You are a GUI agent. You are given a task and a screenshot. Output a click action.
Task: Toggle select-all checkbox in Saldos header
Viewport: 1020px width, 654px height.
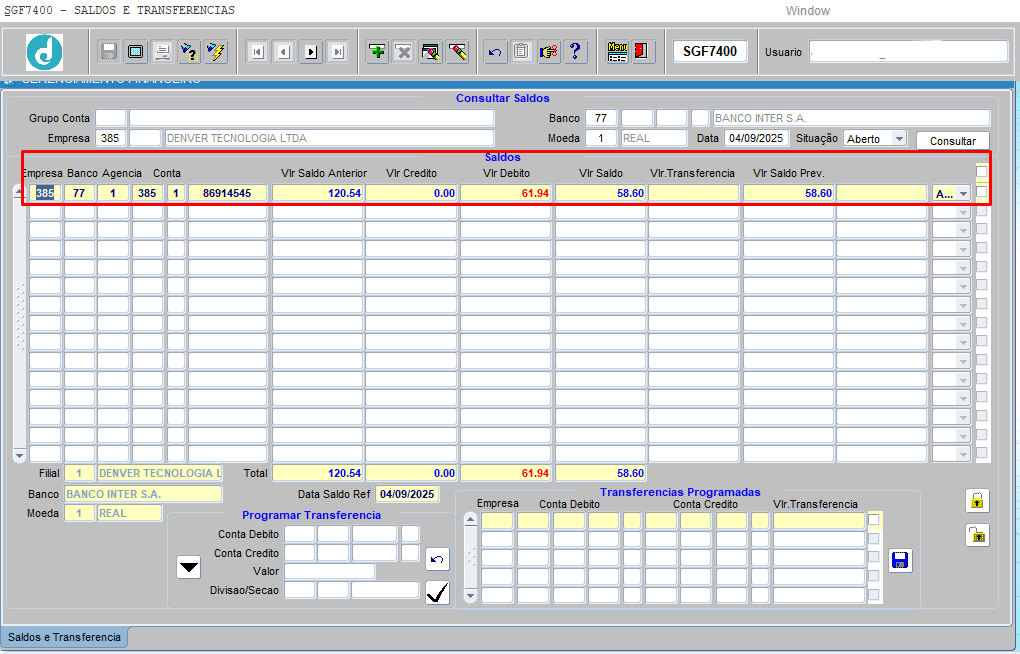(982, 171)
